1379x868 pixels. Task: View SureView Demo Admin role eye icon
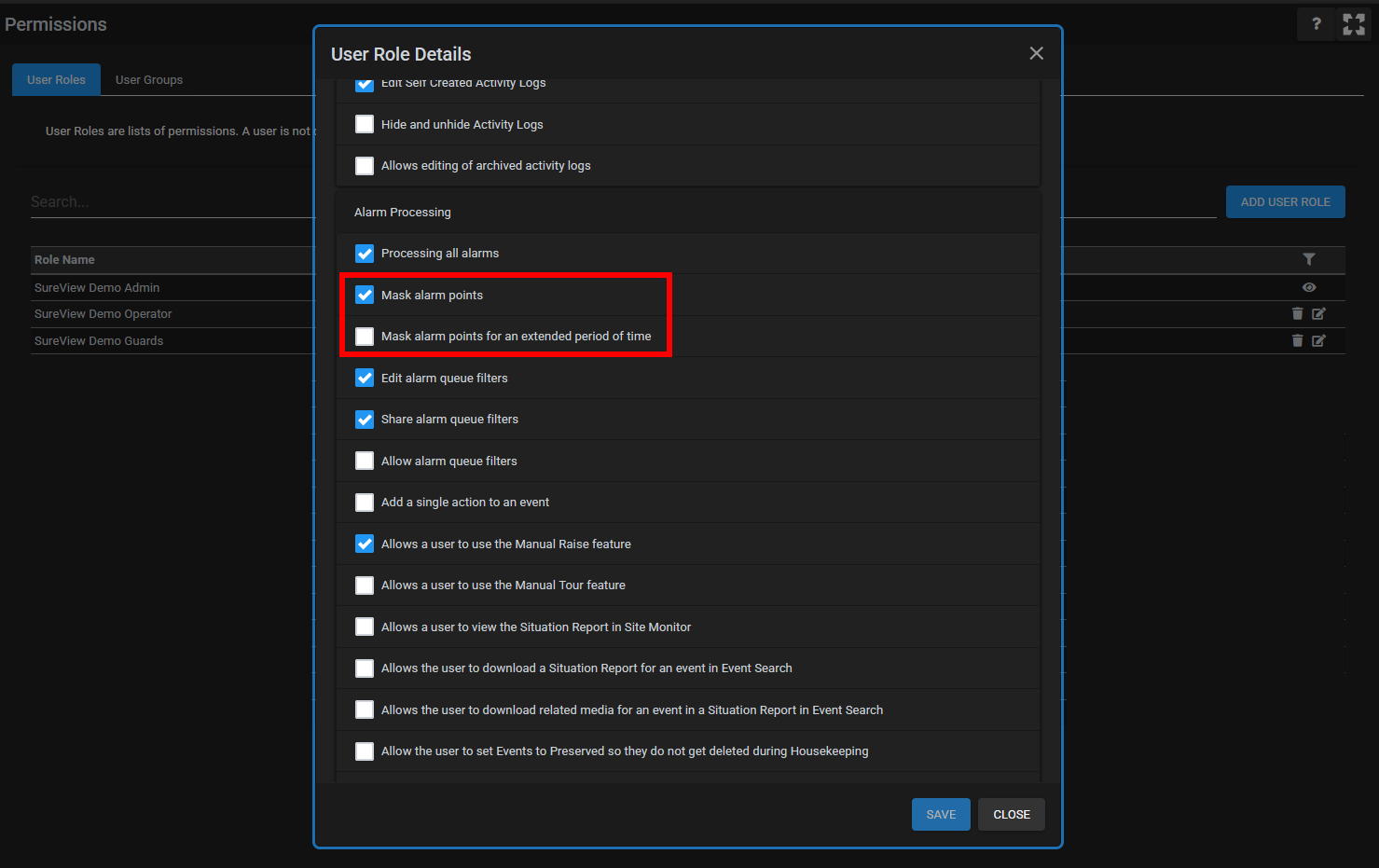[1308, 287]
